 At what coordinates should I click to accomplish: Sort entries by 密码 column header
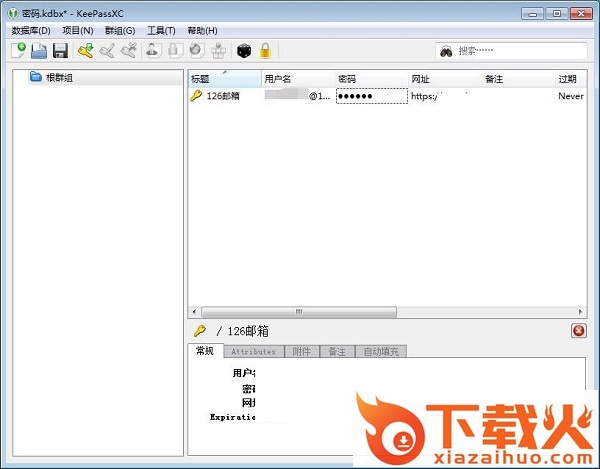point(372,79)
